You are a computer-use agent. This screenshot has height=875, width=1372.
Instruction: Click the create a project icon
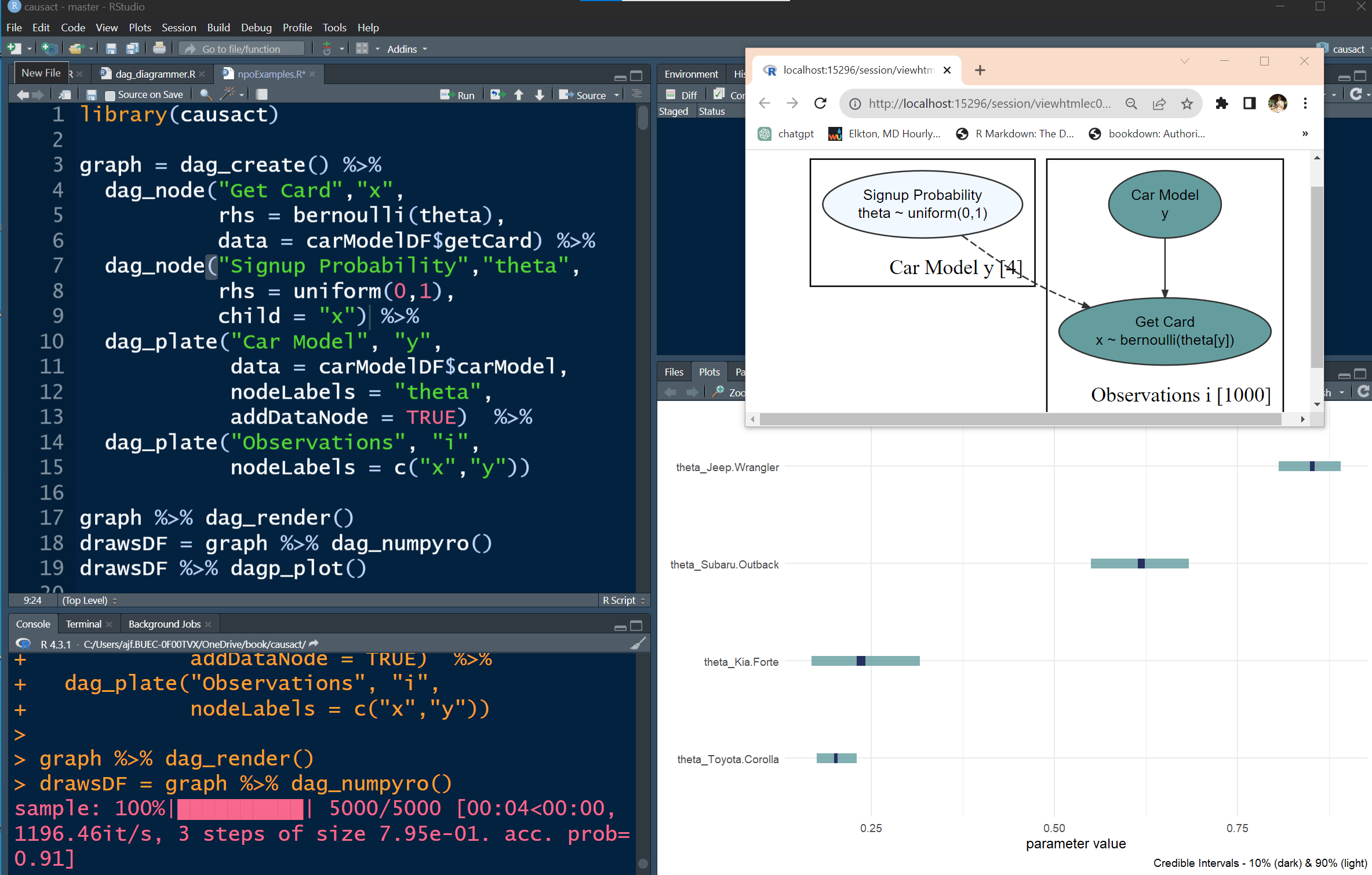(x=49, y=49)
